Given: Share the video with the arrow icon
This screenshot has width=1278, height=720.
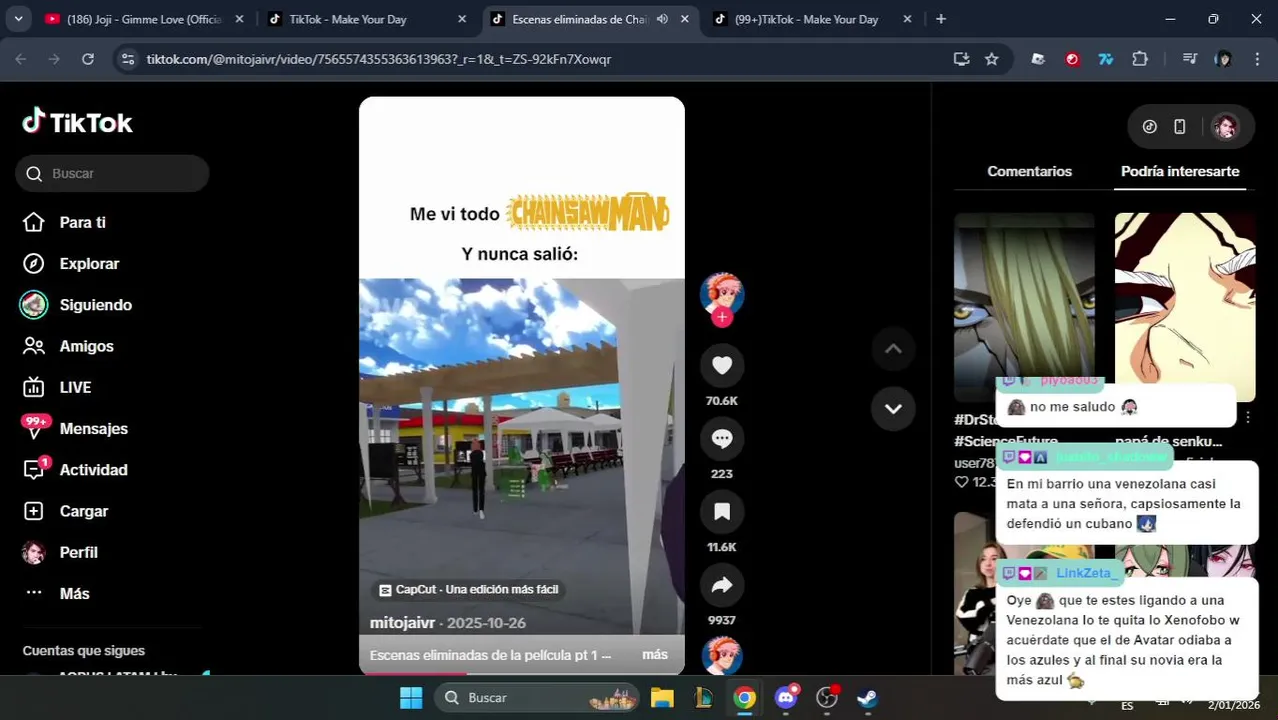Looking at the screenshot, I should 722,586.
